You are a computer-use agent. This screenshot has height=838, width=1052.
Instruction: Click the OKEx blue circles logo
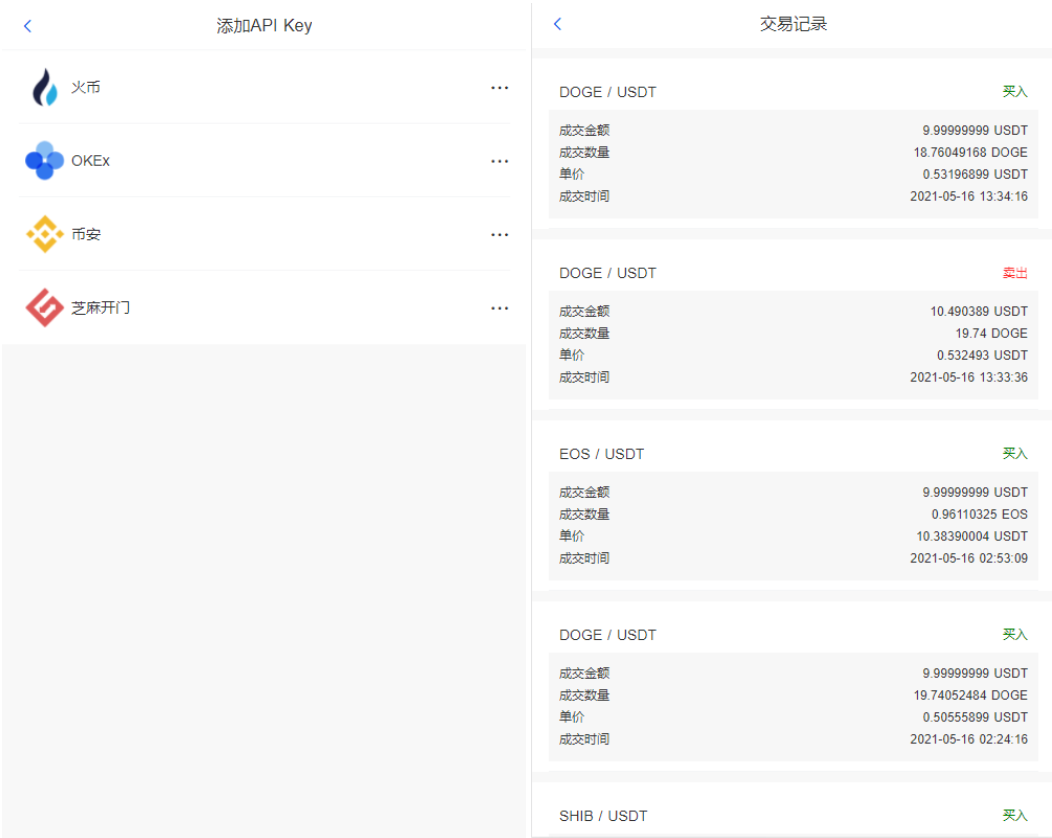(44, 161)
